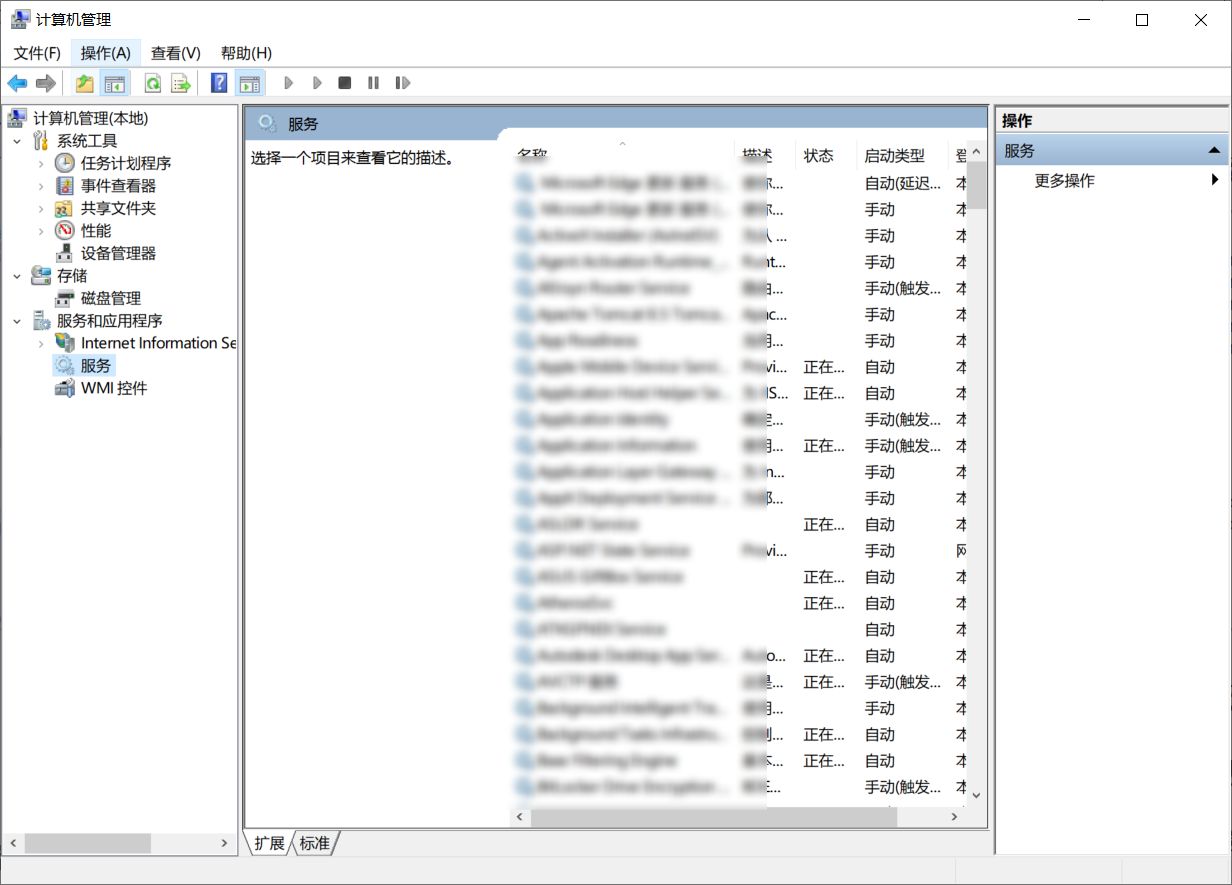
Task: Open the 文件(F) menu
Action: pos(37,53)
